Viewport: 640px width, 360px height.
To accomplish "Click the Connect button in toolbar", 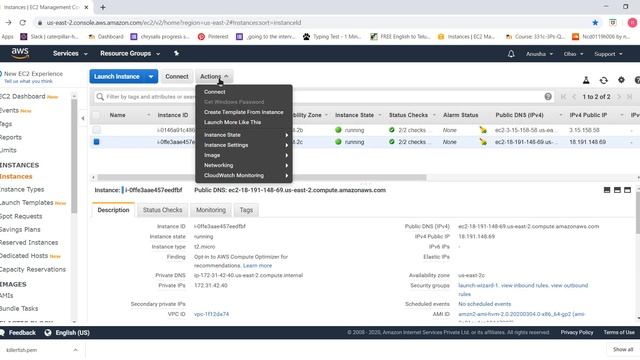I will (x=177, y=76).
